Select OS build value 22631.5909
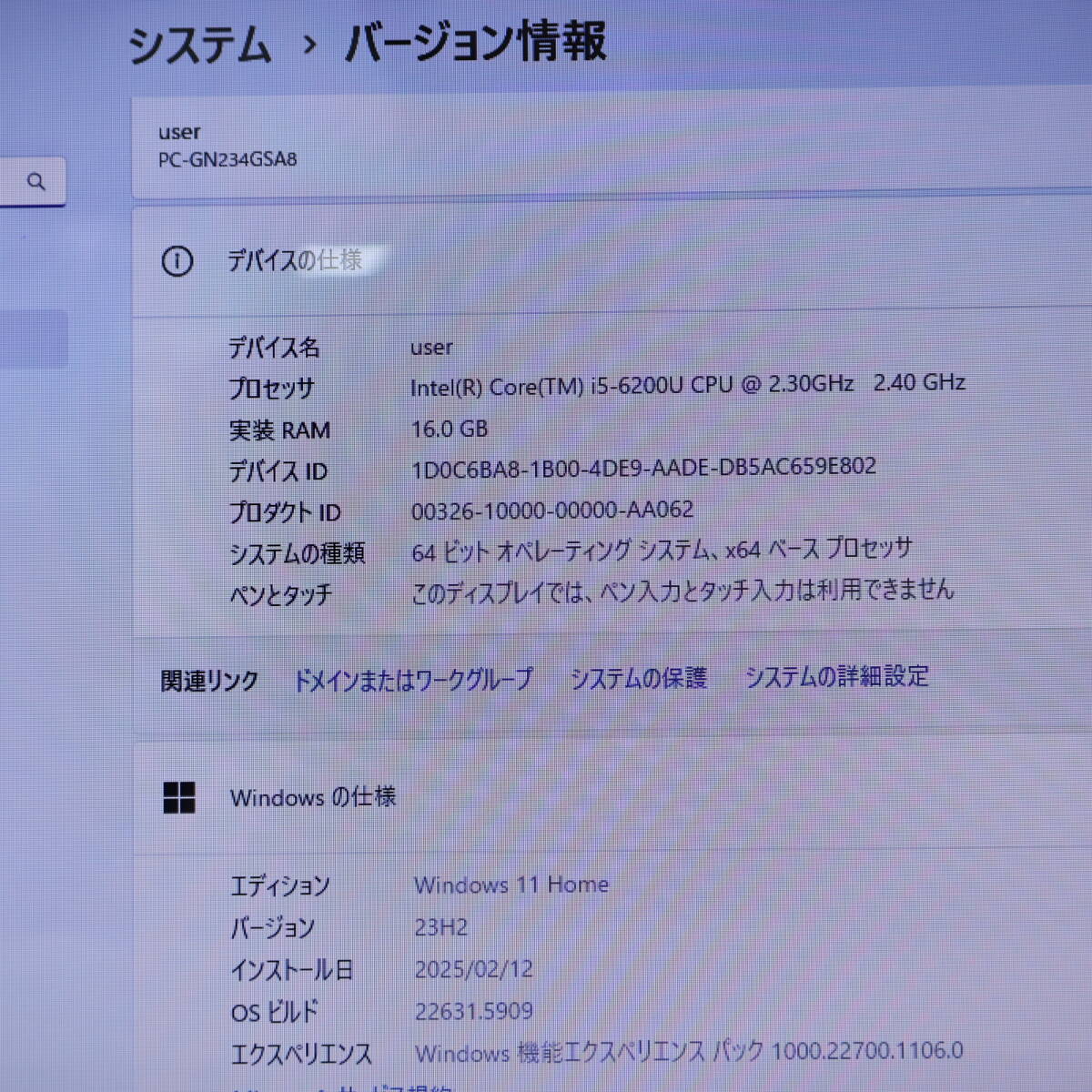 [x=474, y=1011]
